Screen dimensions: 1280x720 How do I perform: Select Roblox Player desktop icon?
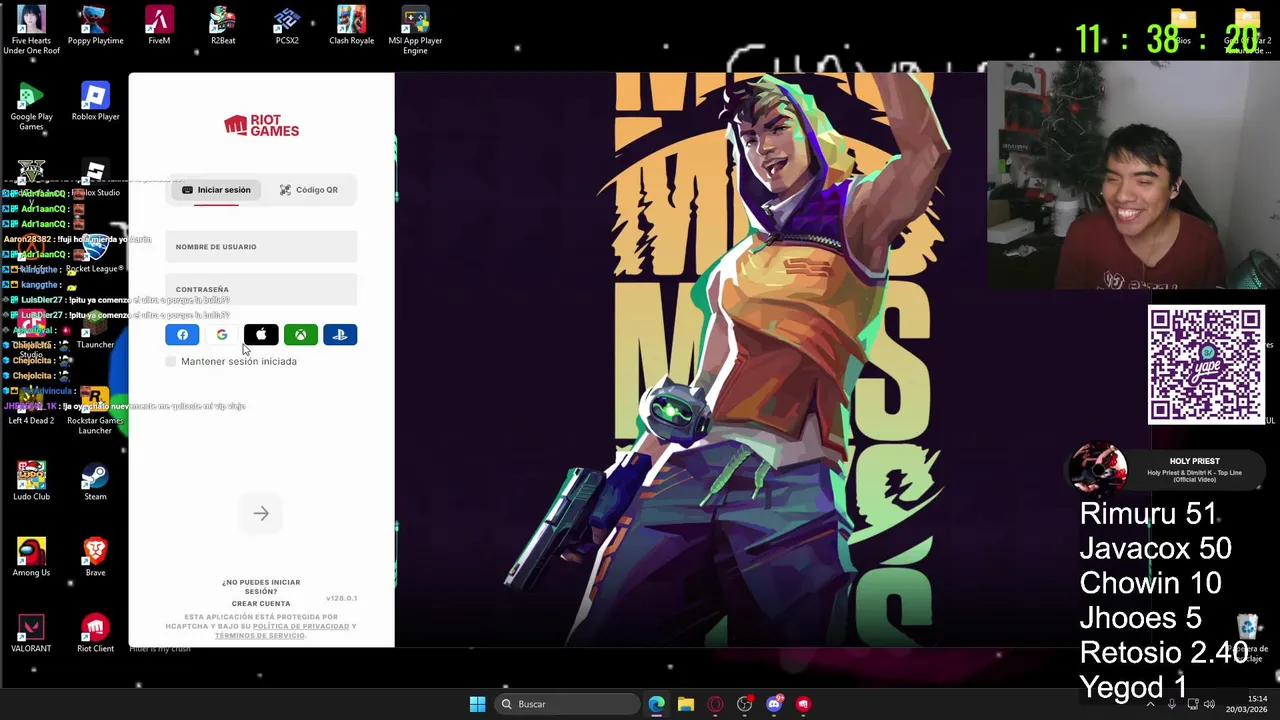coord(95,102)
